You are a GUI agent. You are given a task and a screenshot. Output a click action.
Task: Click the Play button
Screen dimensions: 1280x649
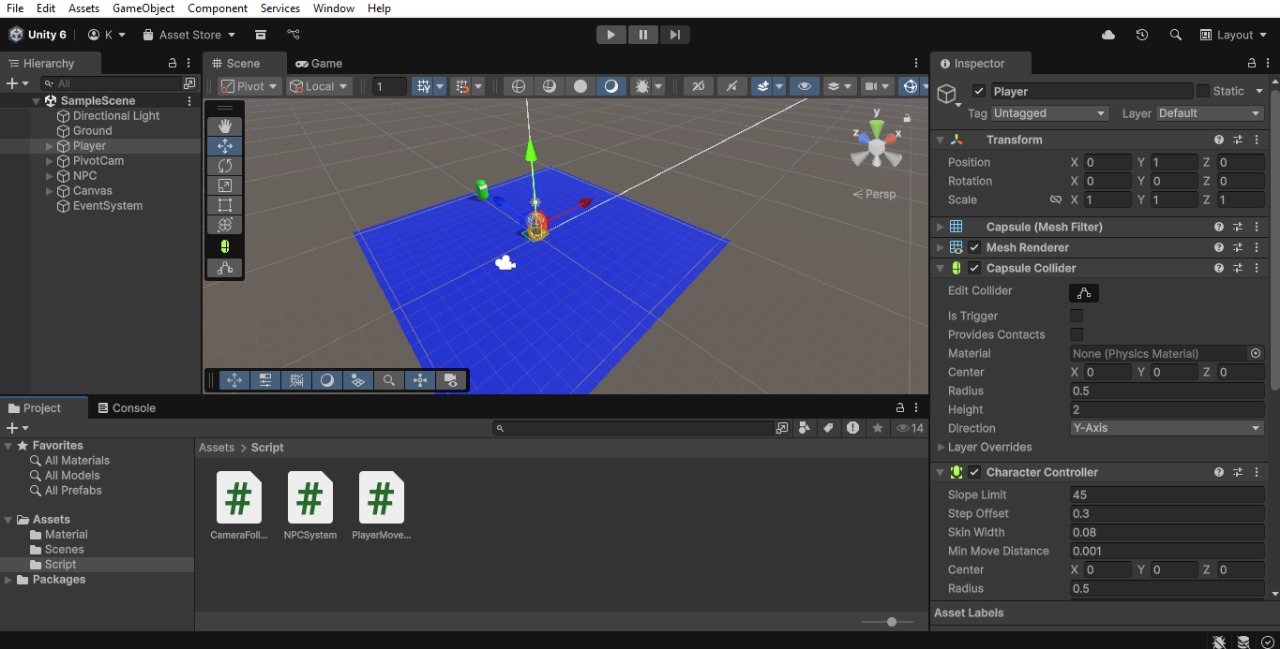point(610,35)
